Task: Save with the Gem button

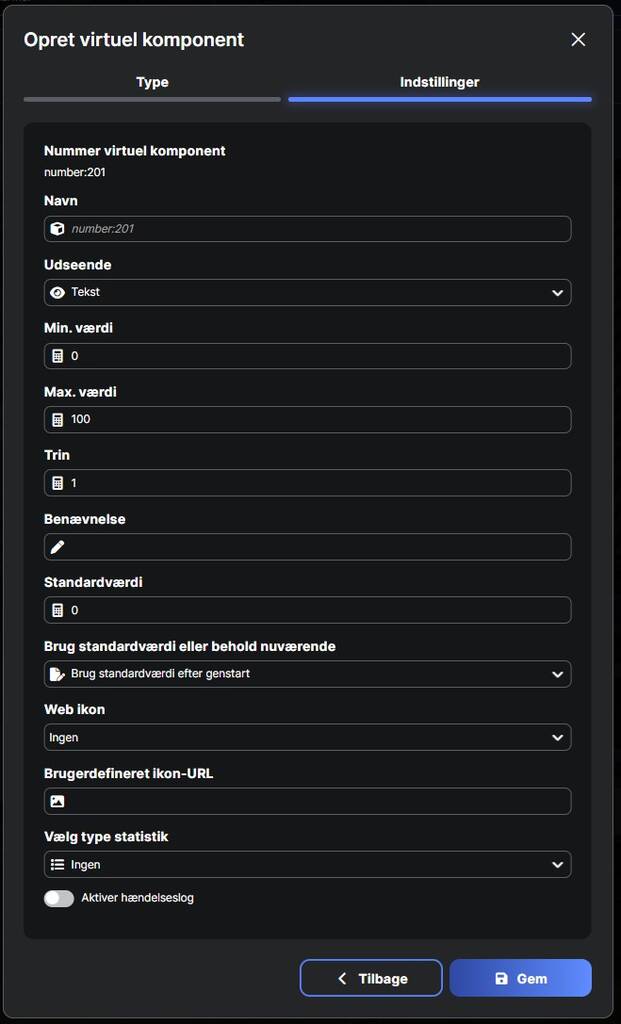Action: click(520, 978)
